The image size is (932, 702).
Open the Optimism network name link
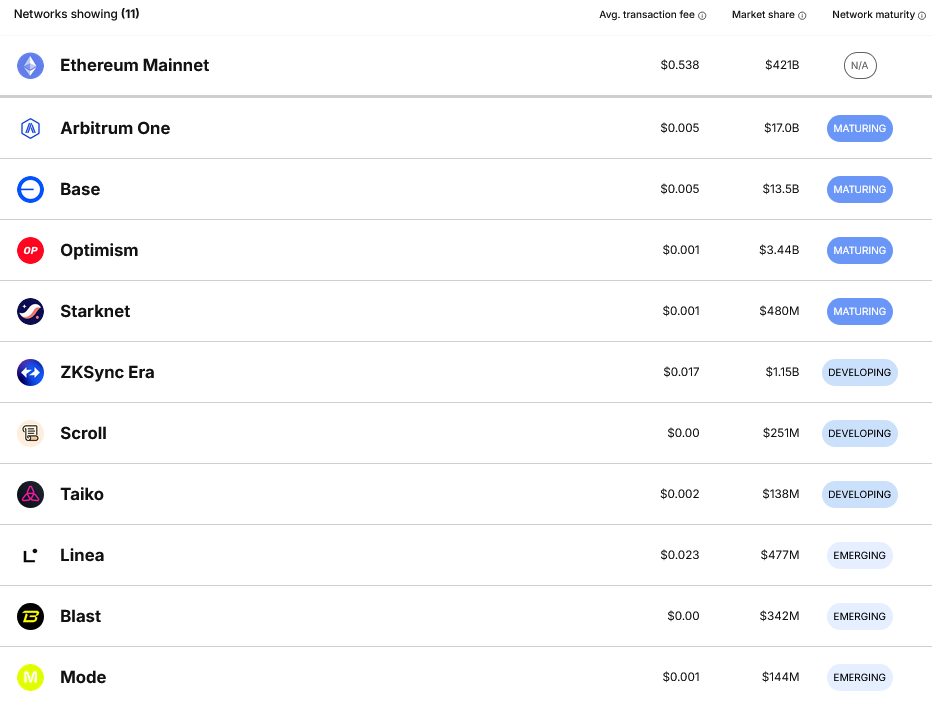tap(99, 250)
